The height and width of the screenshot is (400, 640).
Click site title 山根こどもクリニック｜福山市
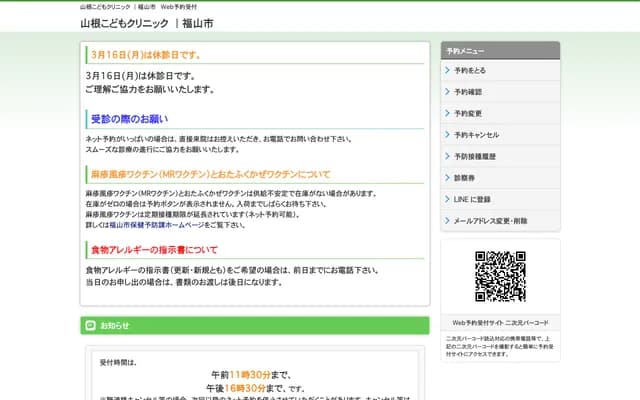147,24
